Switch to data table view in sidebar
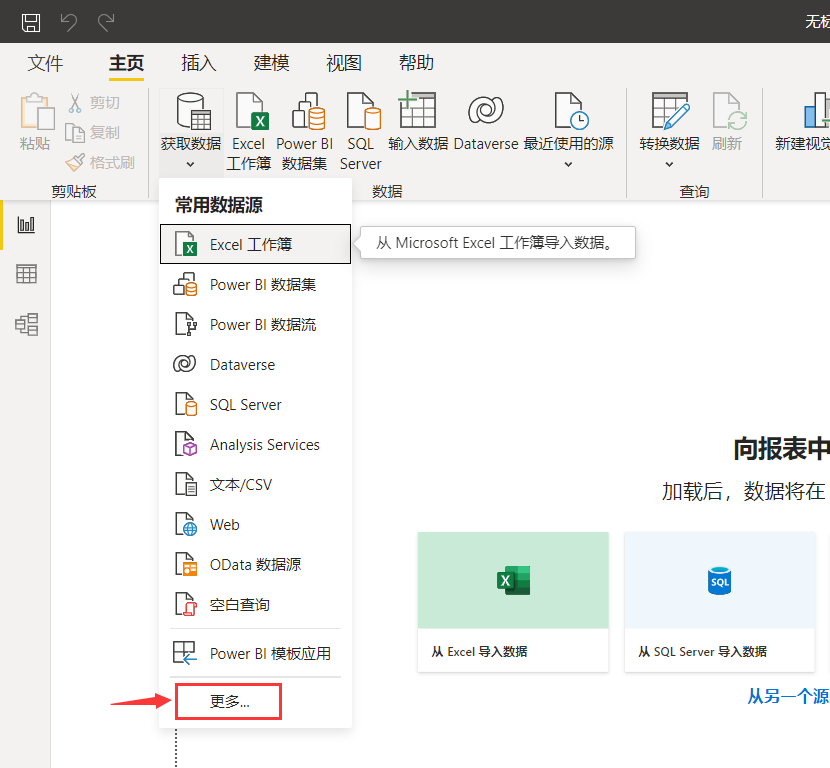The width and height of the screenshot is (830, 768). 26,274
